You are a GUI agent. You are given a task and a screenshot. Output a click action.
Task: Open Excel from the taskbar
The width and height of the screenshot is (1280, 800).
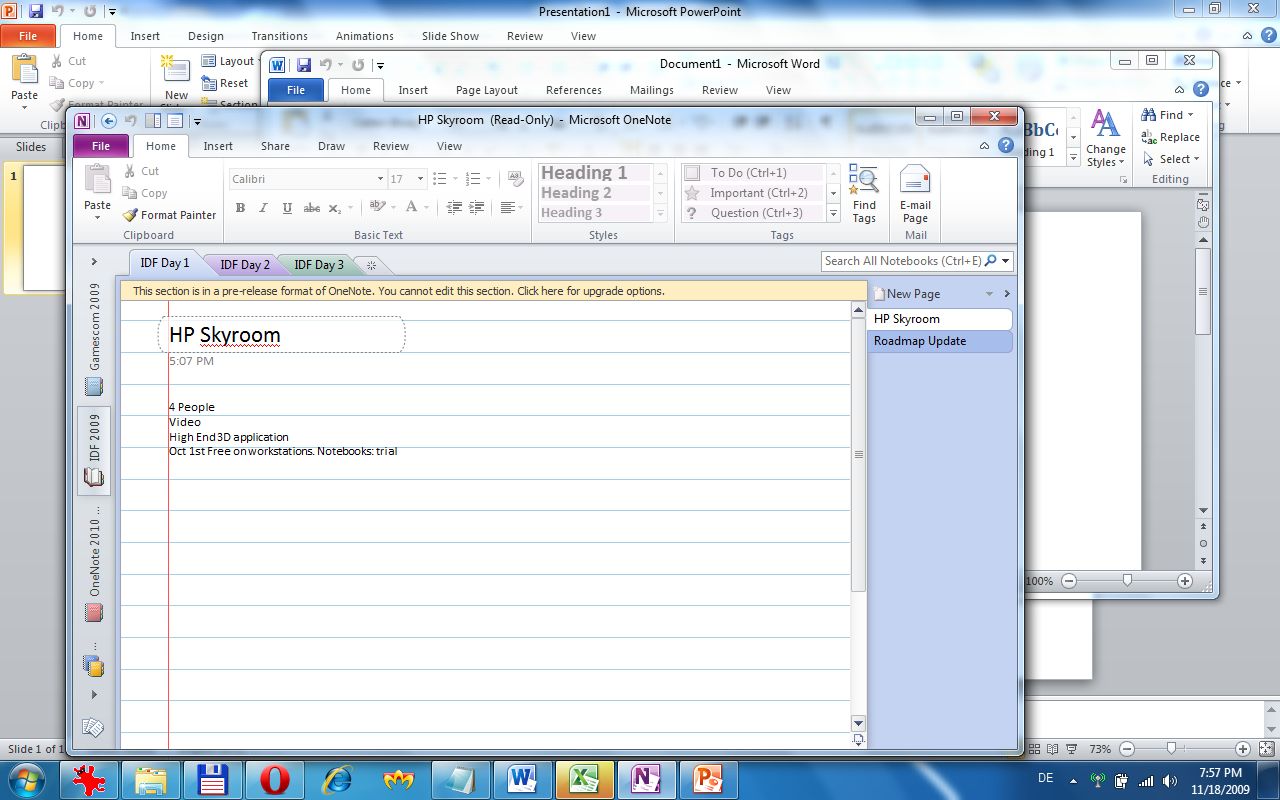[584, 778]
